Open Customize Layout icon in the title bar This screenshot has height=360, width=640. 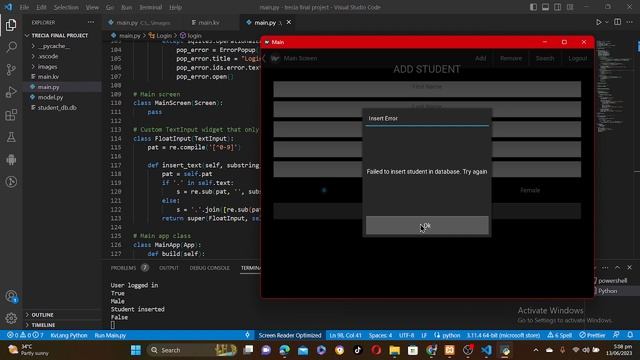click(x=570, y=7)
